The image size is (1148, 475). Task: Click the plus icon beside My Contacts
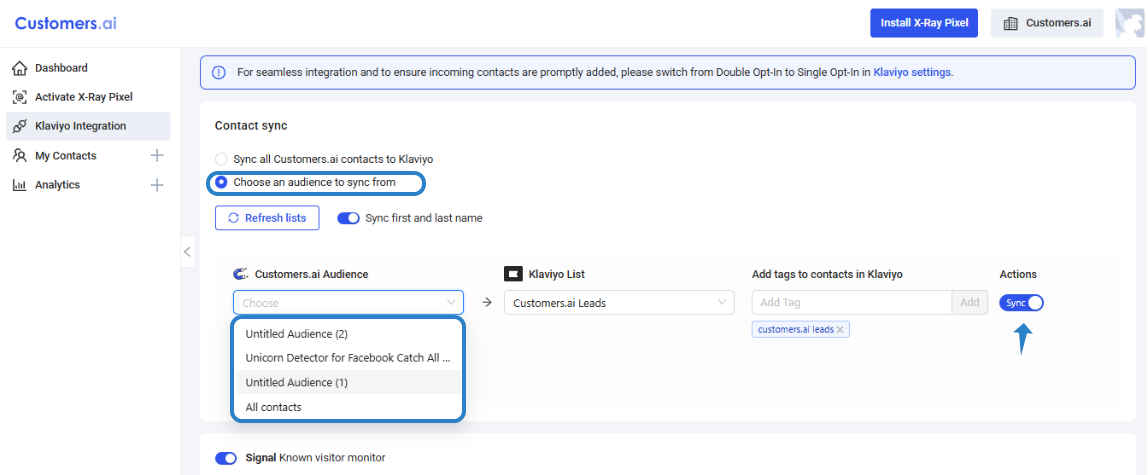156,156
